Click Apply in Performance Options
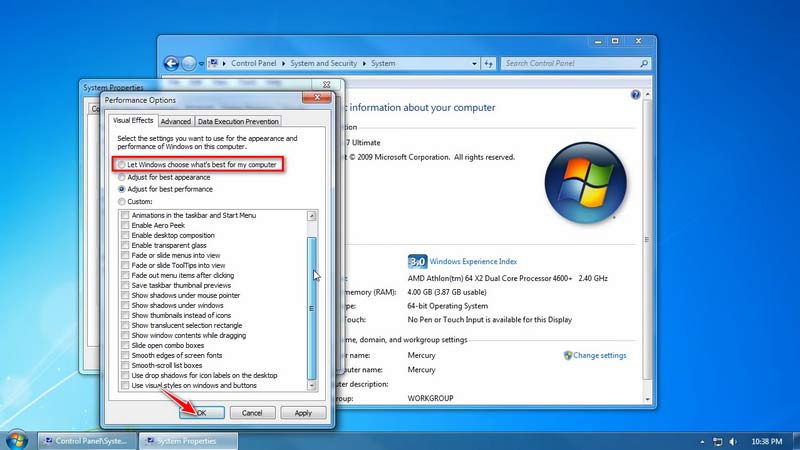Image resolution: width=800 pixels, height=450 pixels. [x=303, y=413]
